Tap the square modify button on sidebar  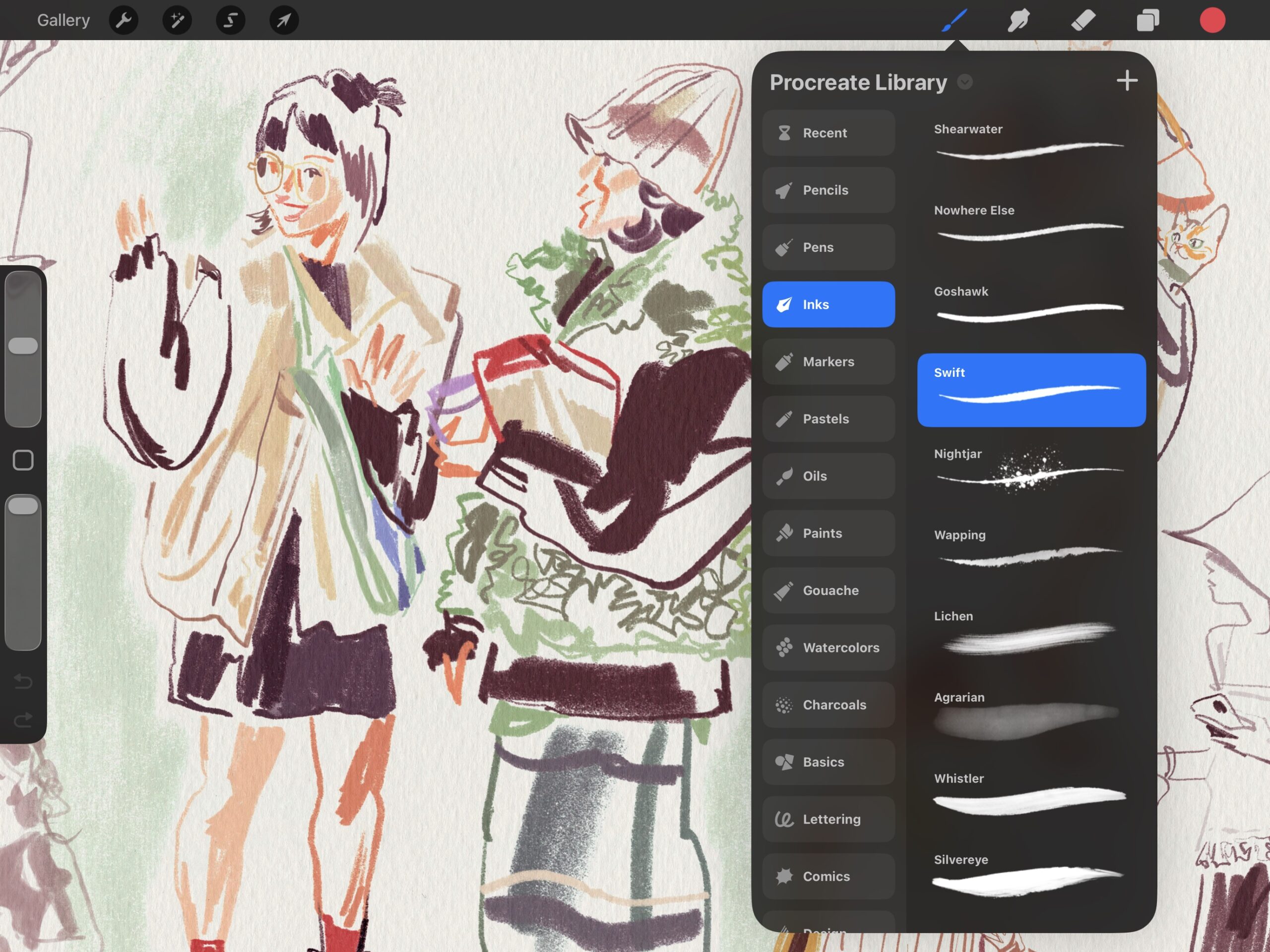[23, 460]
